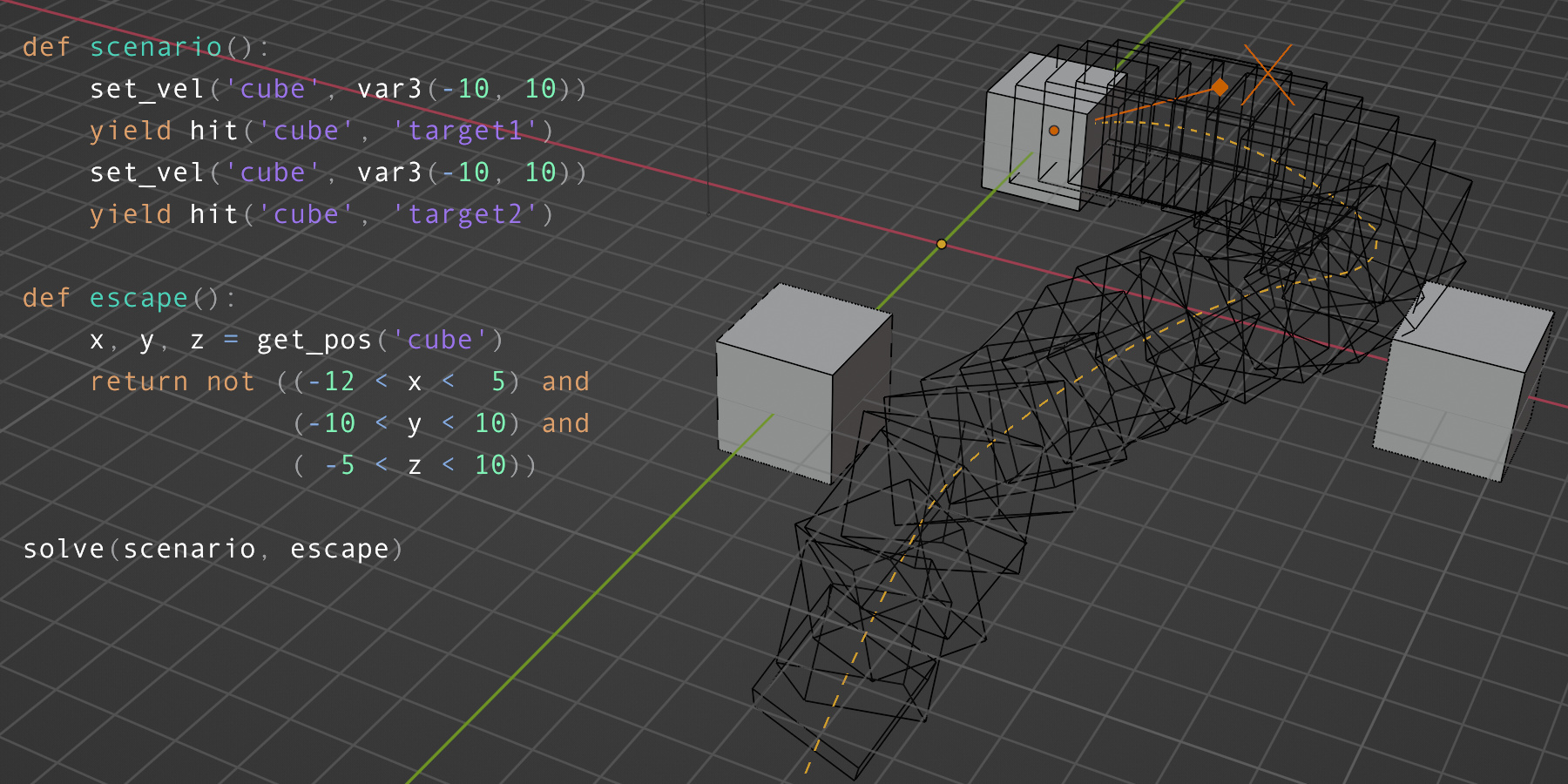The height and width of the screenshot is (784, 1568).
Task: Click the "yield hit('cube', 'target1')" line
Action: [x=321, y=131]
